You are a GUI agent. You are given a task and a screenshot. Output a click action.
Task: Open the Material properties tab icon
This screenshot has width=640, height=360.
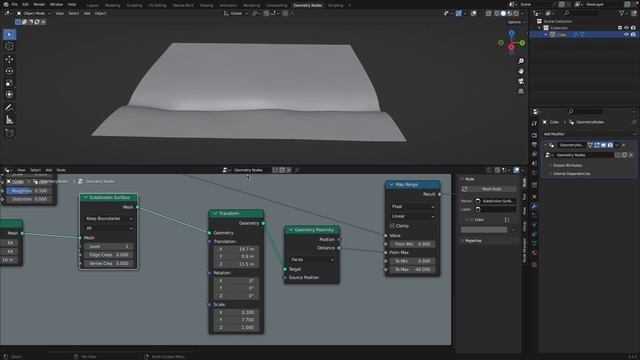click(534, 253)
